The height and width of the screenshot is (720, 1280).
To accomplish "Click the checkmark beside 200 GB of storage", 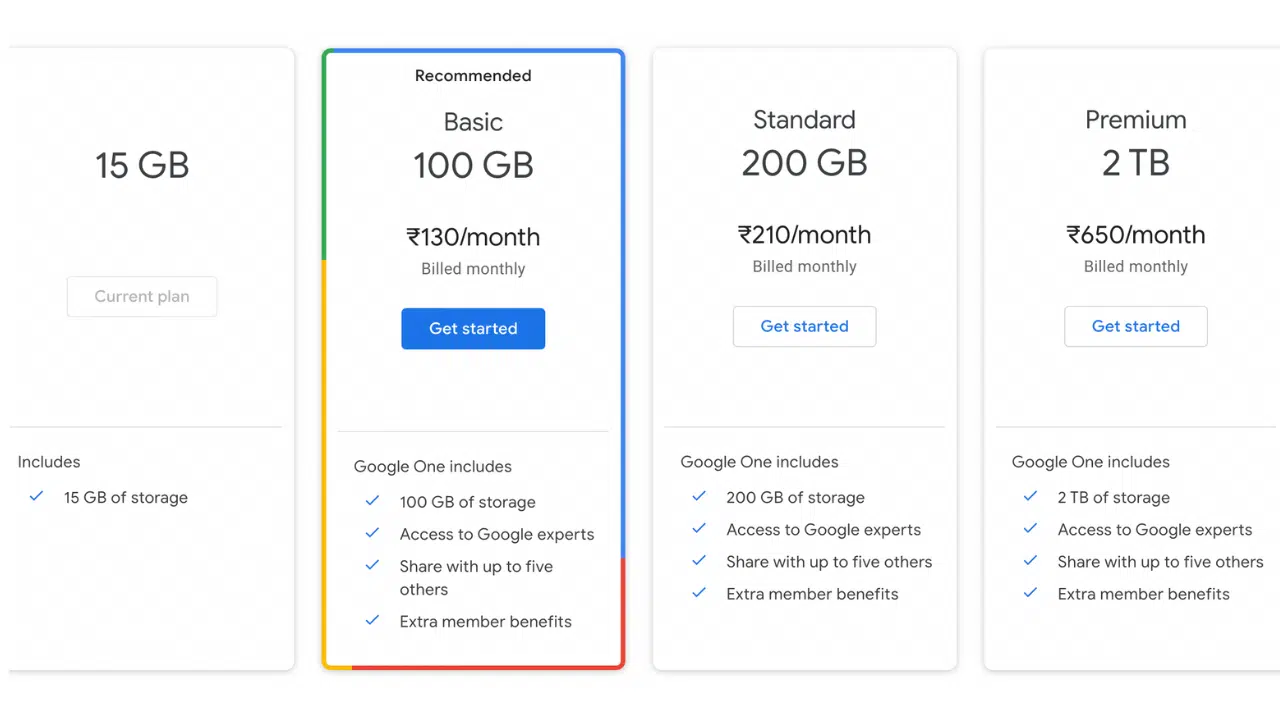I will coord(699,497).
